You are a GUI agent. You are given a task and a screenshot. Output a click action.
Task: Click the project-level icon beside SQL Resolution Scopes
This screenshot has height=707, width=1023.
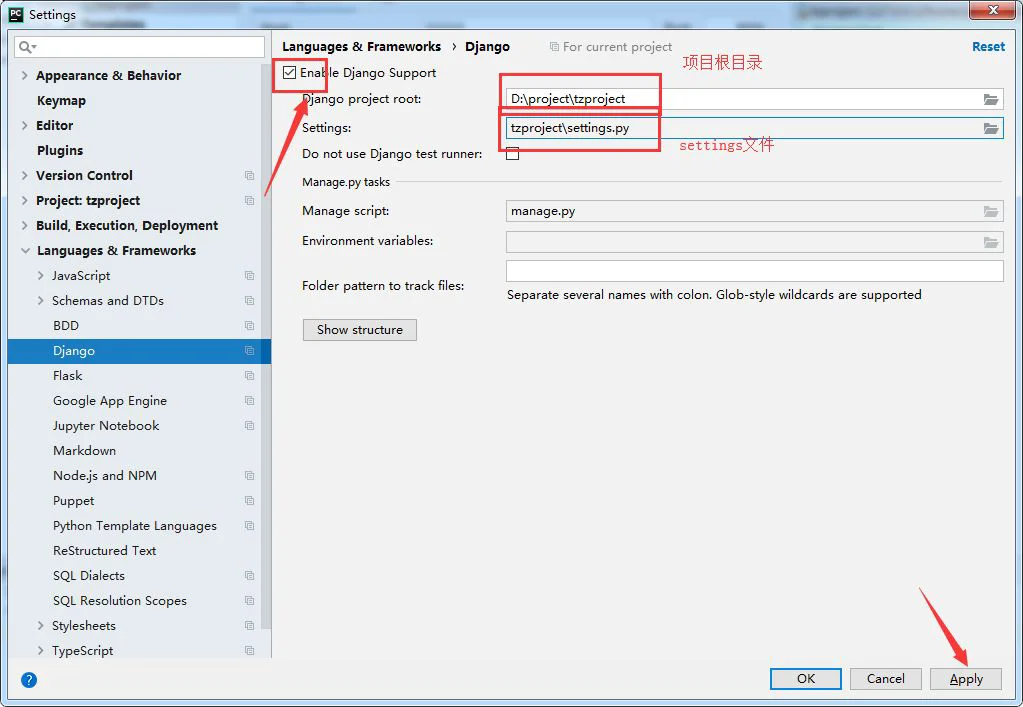pos(249,601)
